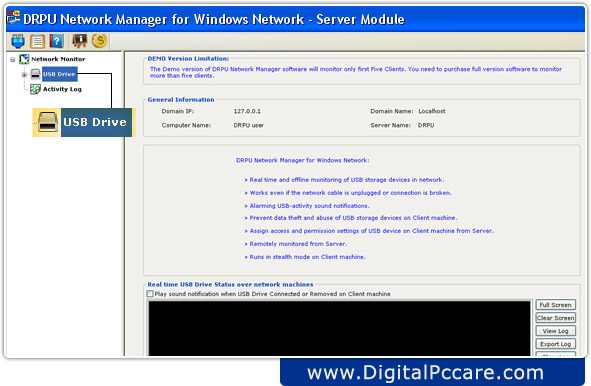Click the 'Domain IP:' label

coord(178,111)
